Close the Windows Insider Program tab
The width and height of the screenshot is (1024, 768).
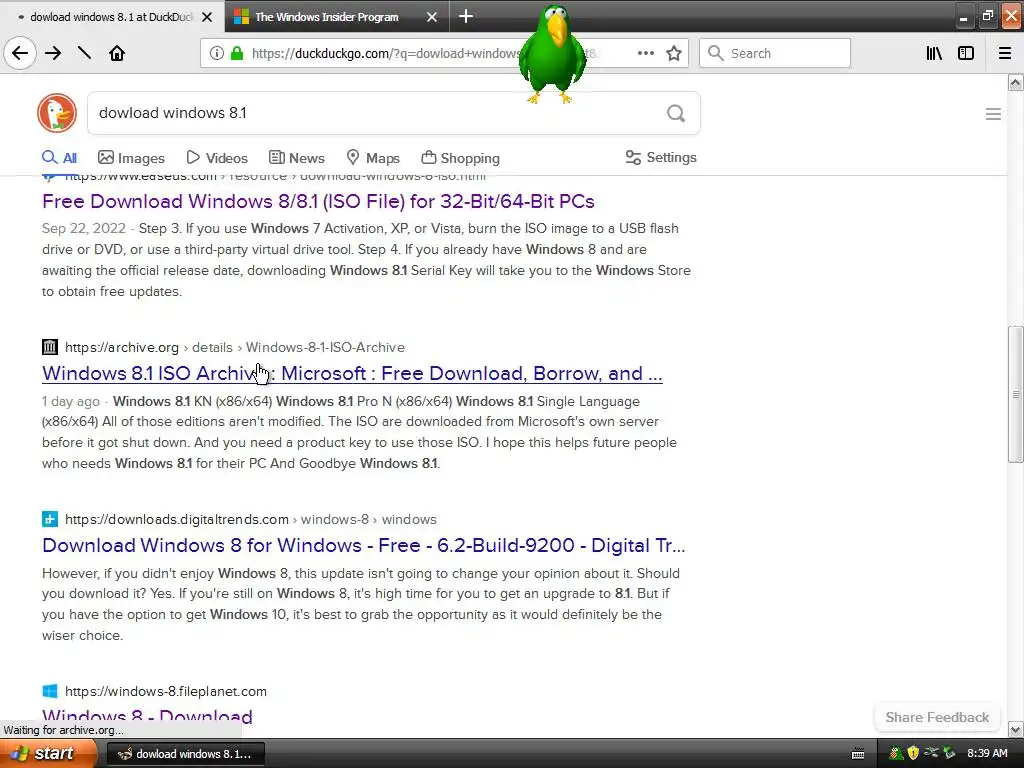click(x=432, y=17)
